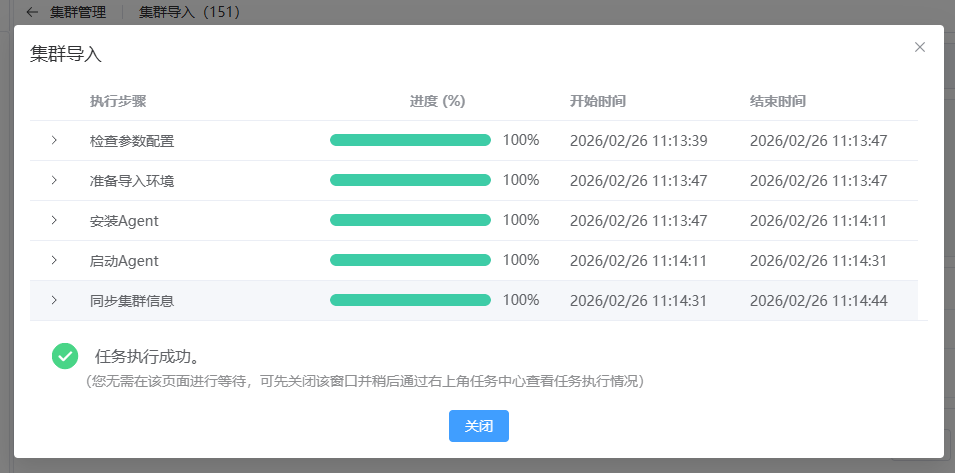The height and width of the screenshot is (473, 955).
Task: Click the green success checkmark icon
Action: (x=65, y=356)
